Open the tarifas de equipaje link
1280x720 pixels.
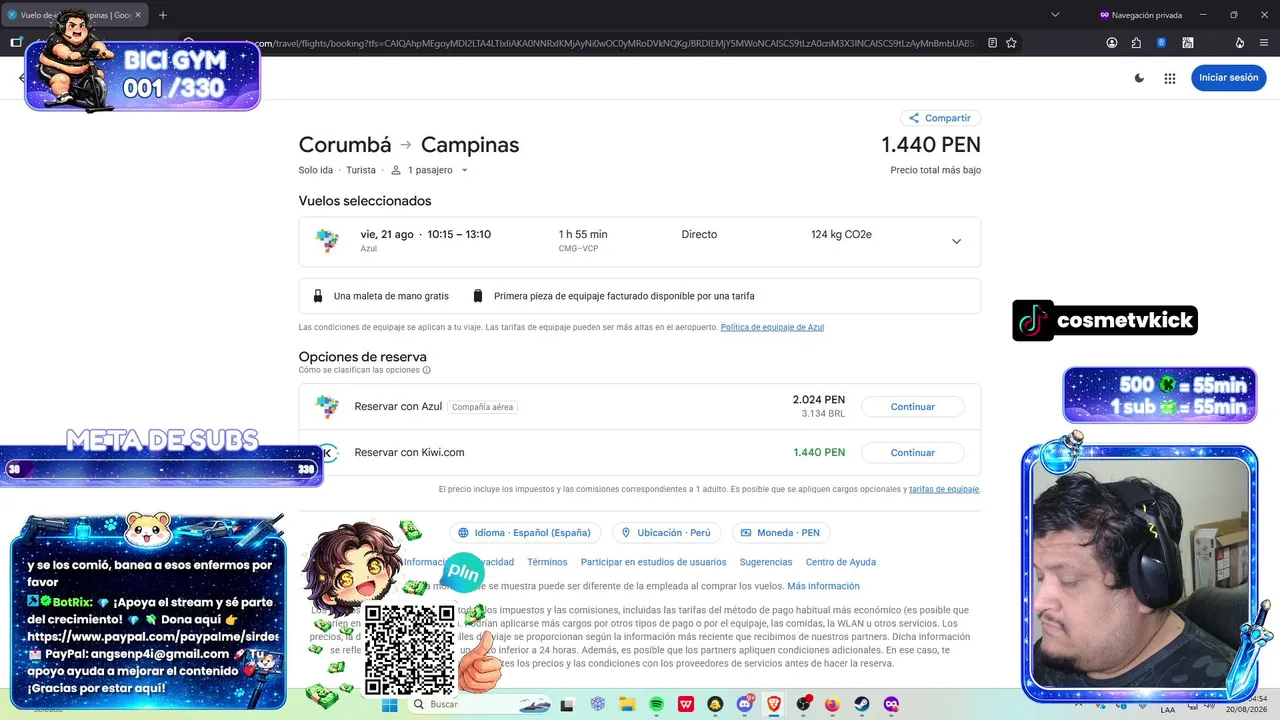click(944, 489)
